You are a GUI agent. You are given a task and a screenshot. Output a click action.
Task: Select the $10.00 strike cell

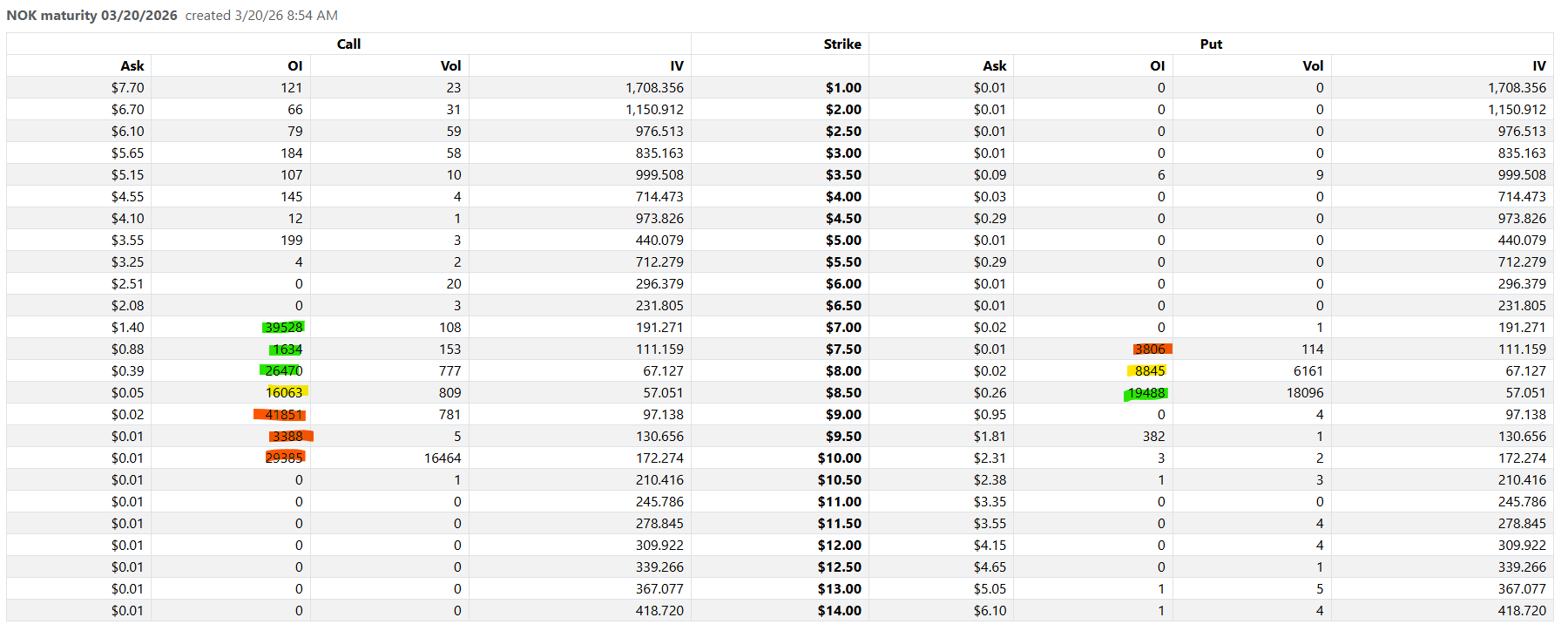pos(840,458)
